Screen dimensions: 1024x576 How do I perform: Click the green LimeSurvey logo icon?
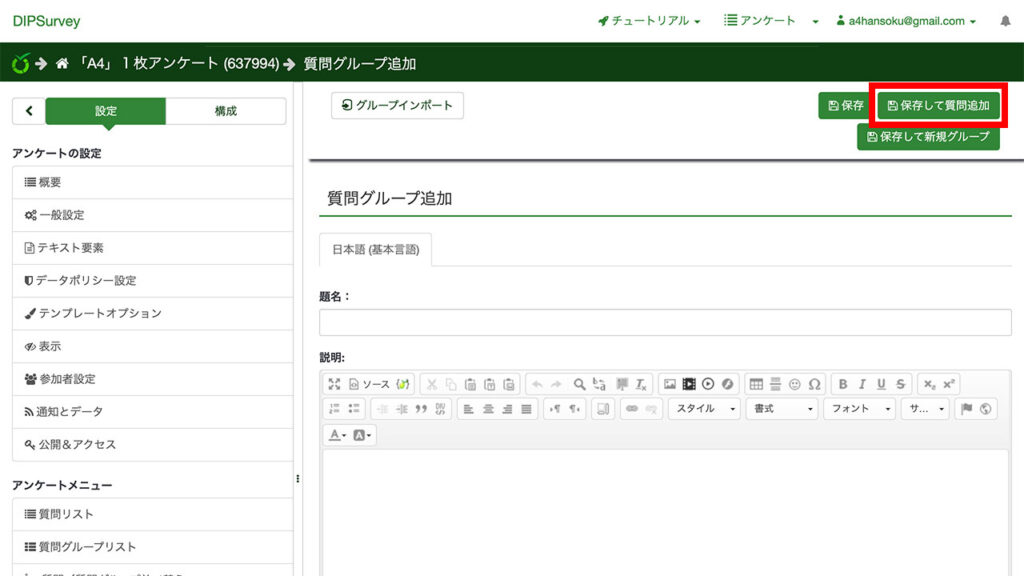pos(21,63)
